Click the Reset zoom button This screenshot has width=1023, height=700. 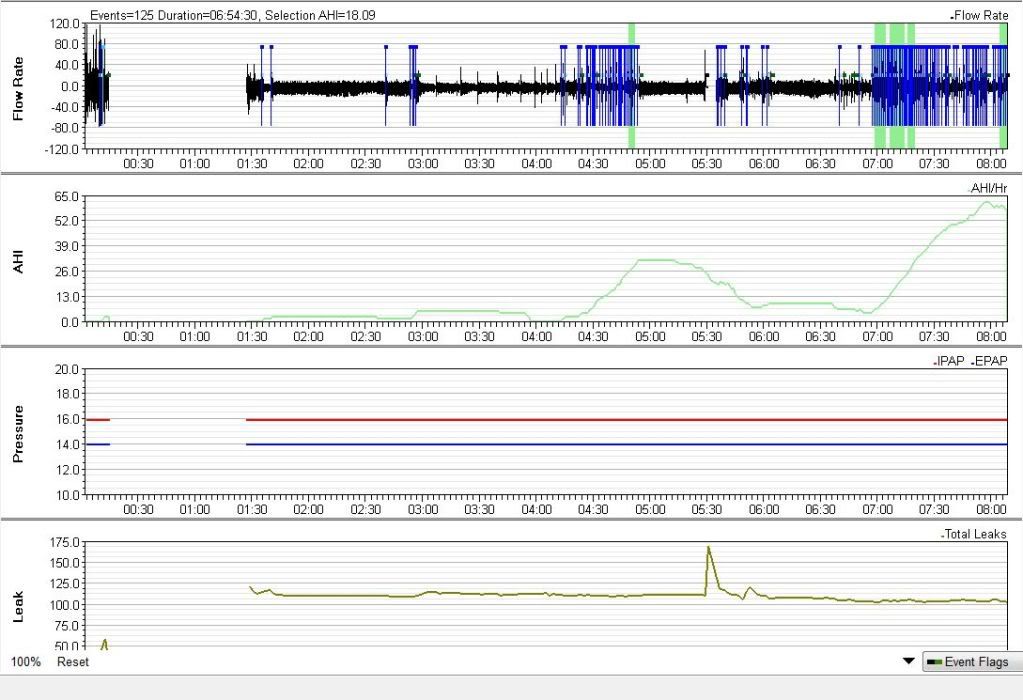click(72, 662)
